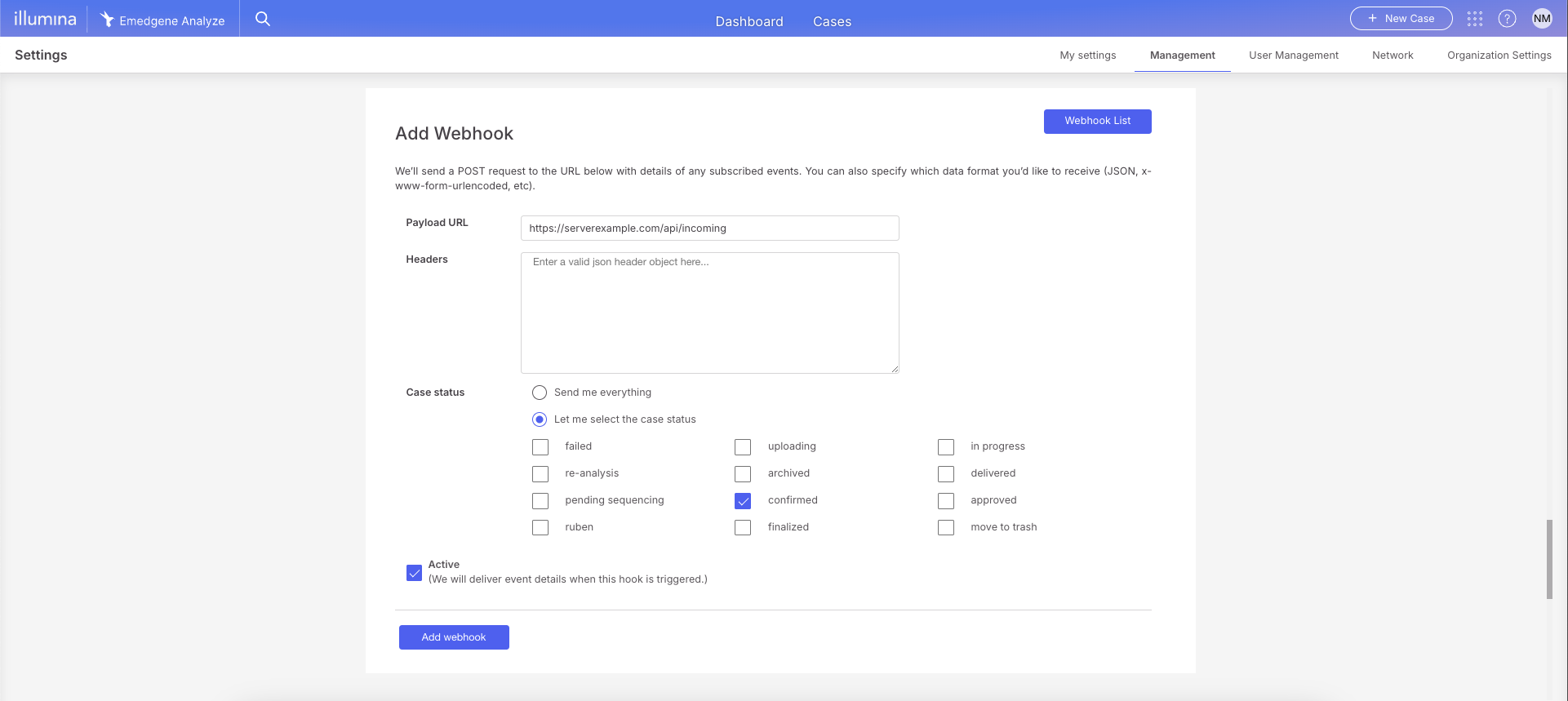Check the failed case status box

click(x=540, y=447)
